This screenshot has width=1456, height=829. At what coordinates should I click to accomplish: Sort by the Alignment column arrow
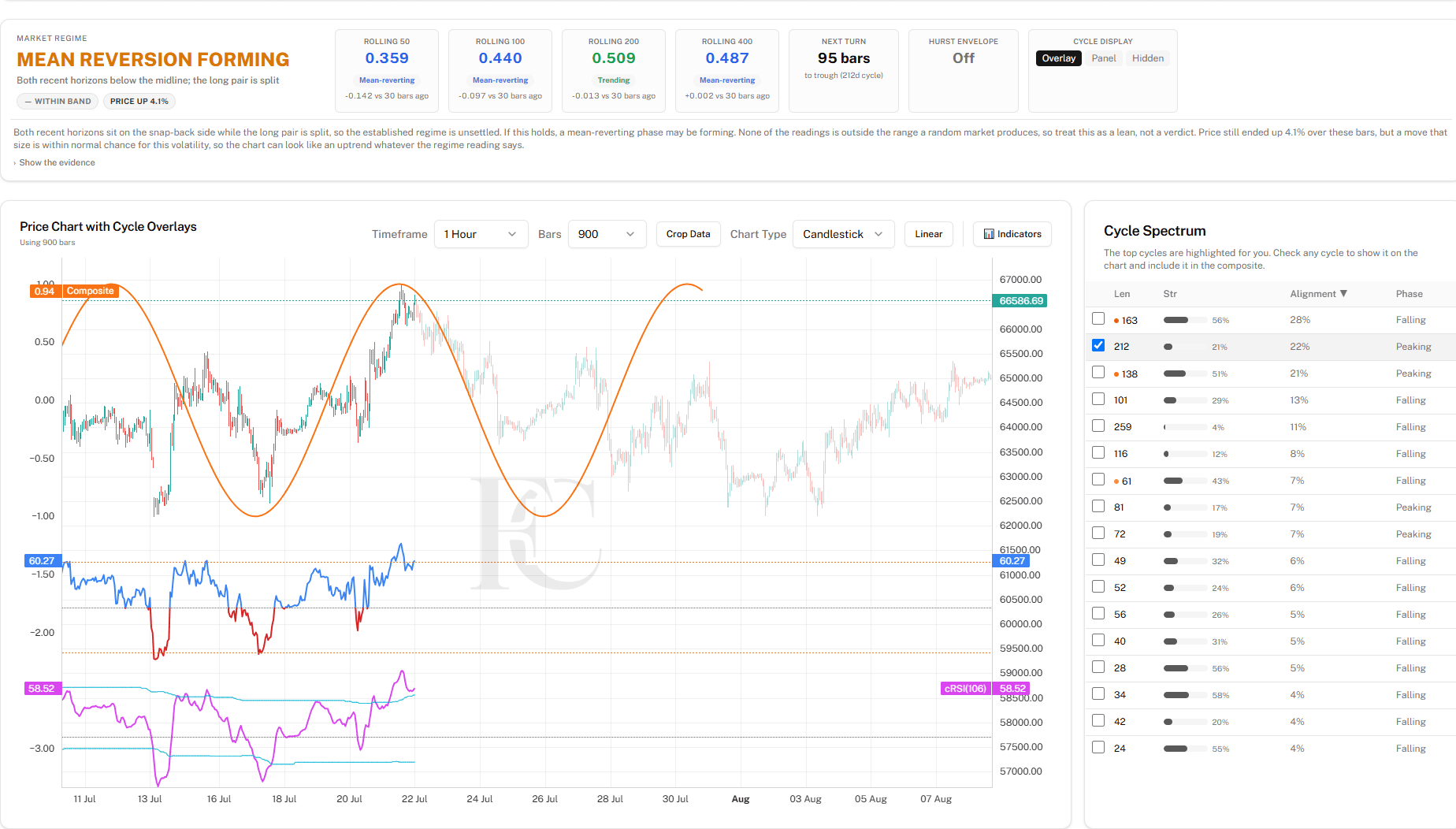pyautogui.click(x=1343, y=294)
